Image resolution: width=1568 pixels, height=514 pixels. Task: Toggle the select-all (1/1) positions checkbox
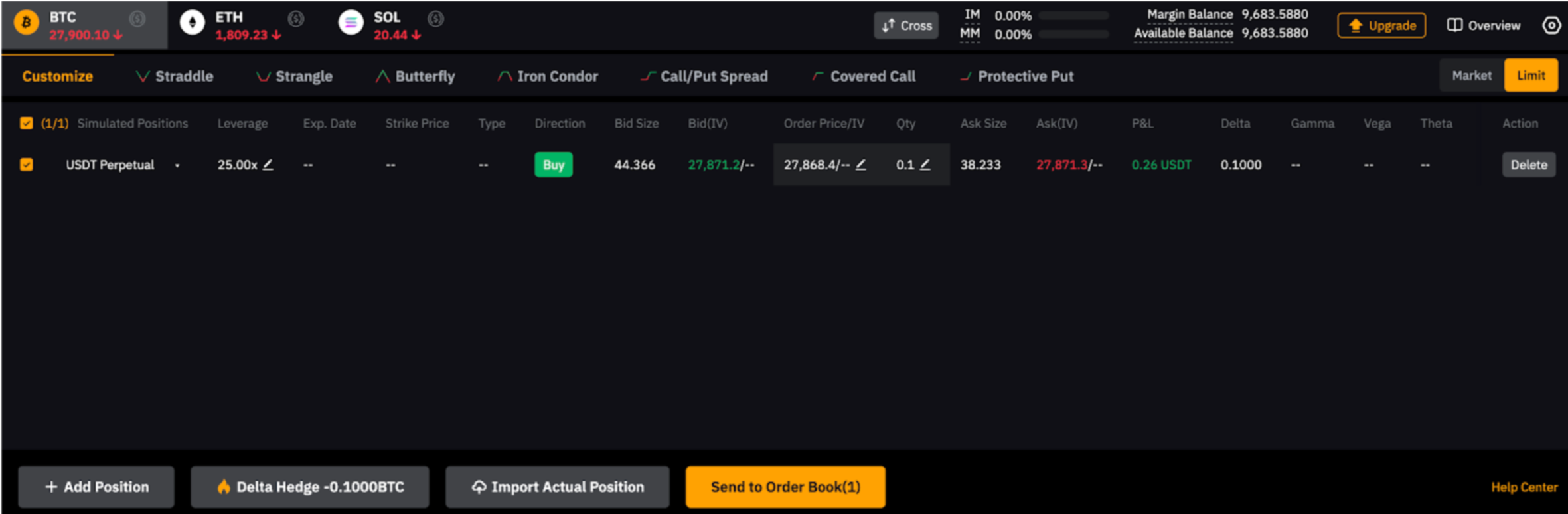(27, 123)
